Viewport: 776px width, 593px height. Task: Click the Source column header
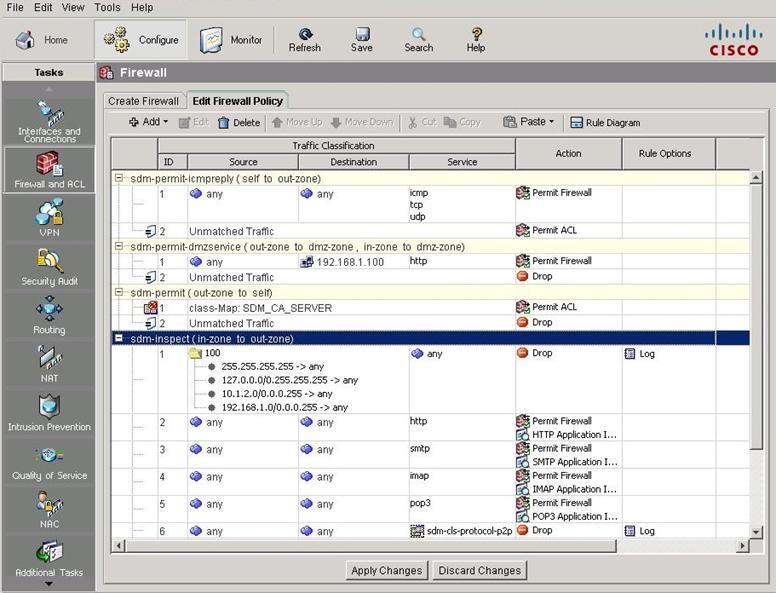[243, 162]
